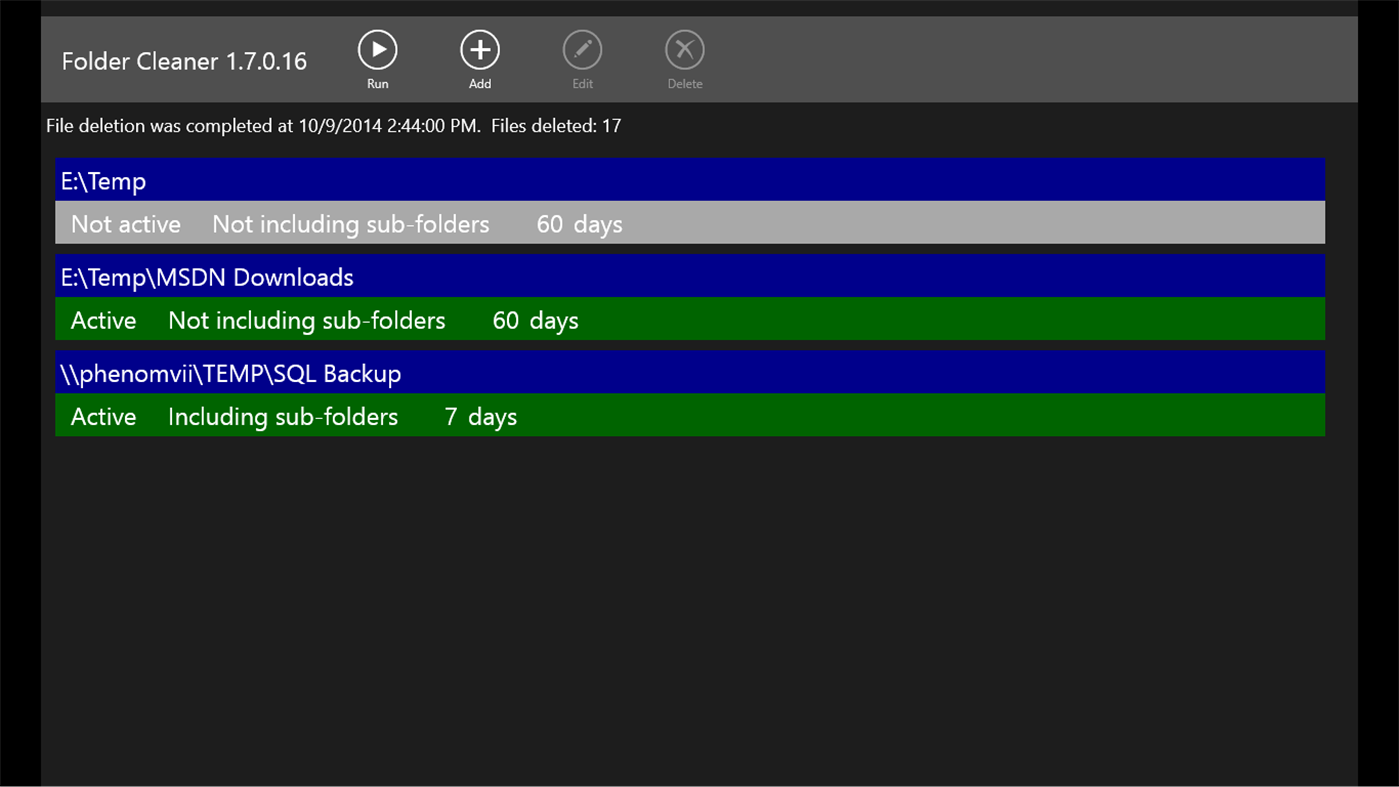Viewport: 1399px width, 787px height.
Task: Select the E:\Temp\MSDN Downloads entry
Action: pos(207,277)
